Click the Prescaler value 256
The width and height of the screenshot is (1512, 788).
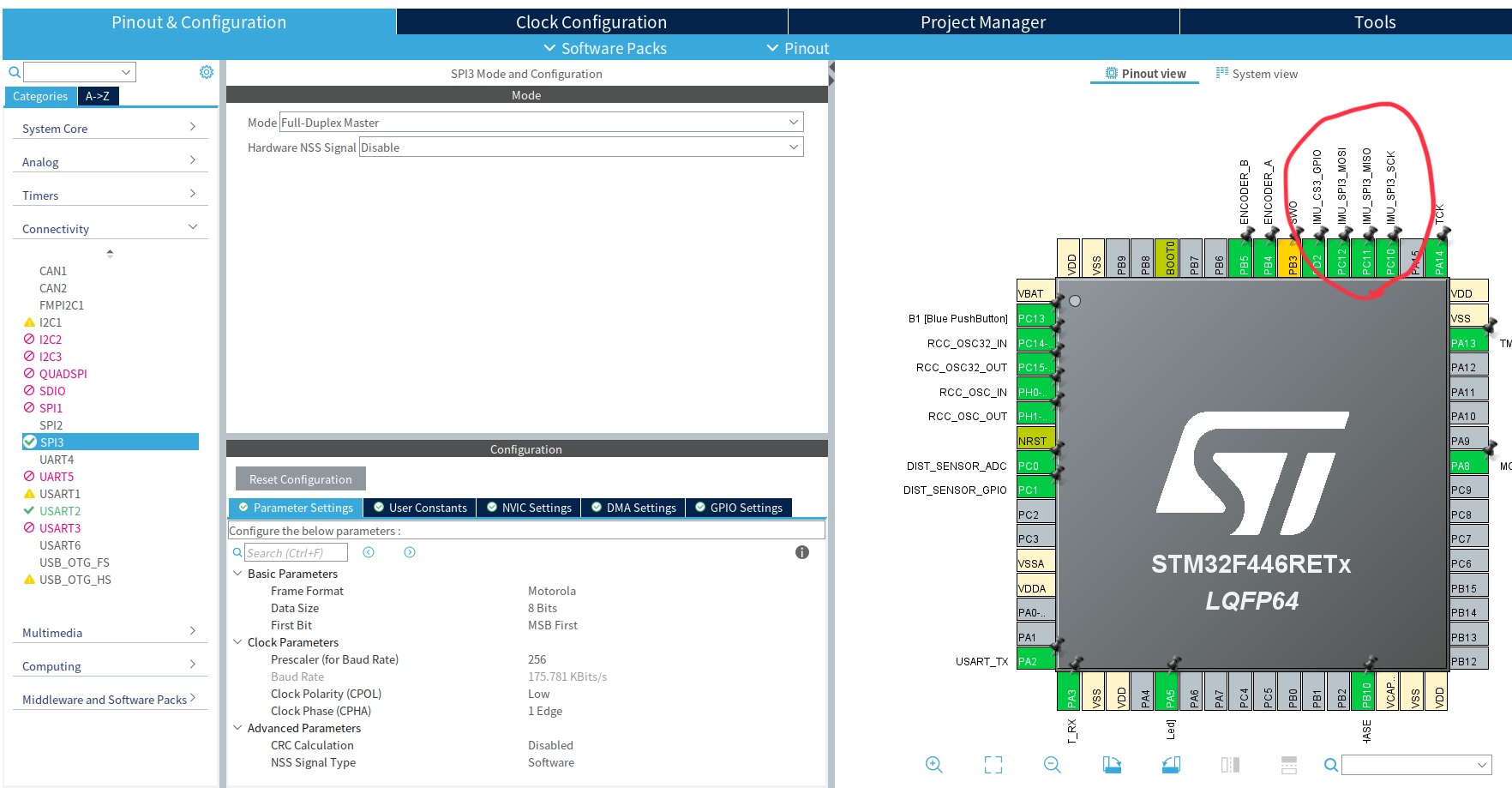point(537,659)
